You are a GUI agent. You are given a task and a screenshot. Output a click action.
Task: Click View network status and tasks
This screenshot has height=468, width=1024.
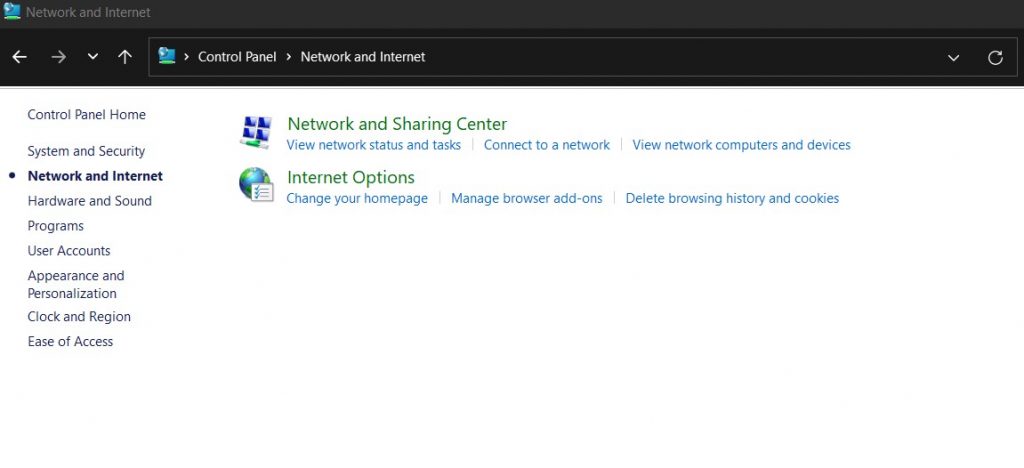coord(373,145)
